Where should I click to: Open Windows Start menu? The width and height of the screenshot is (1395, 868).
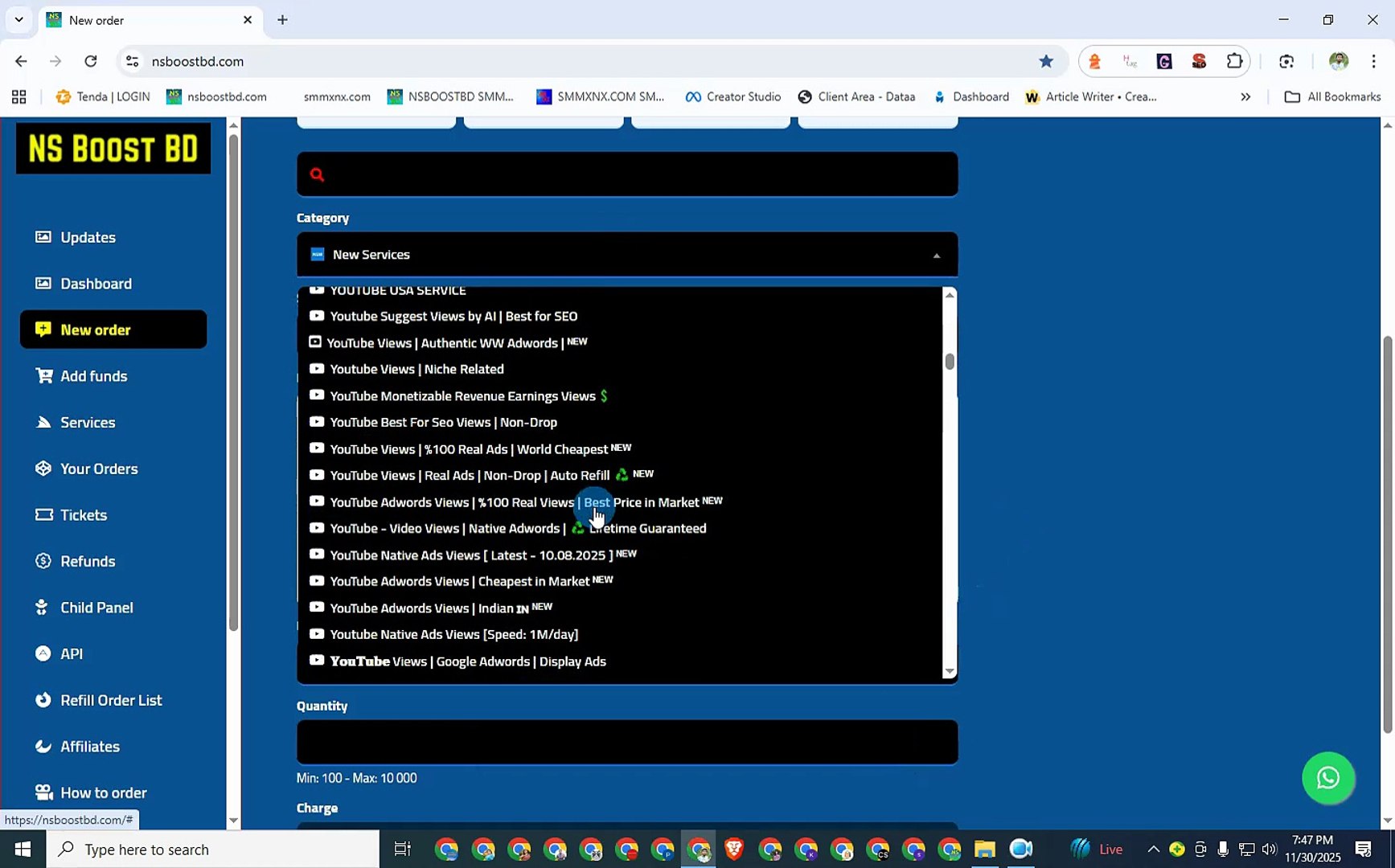pos(23,849)
